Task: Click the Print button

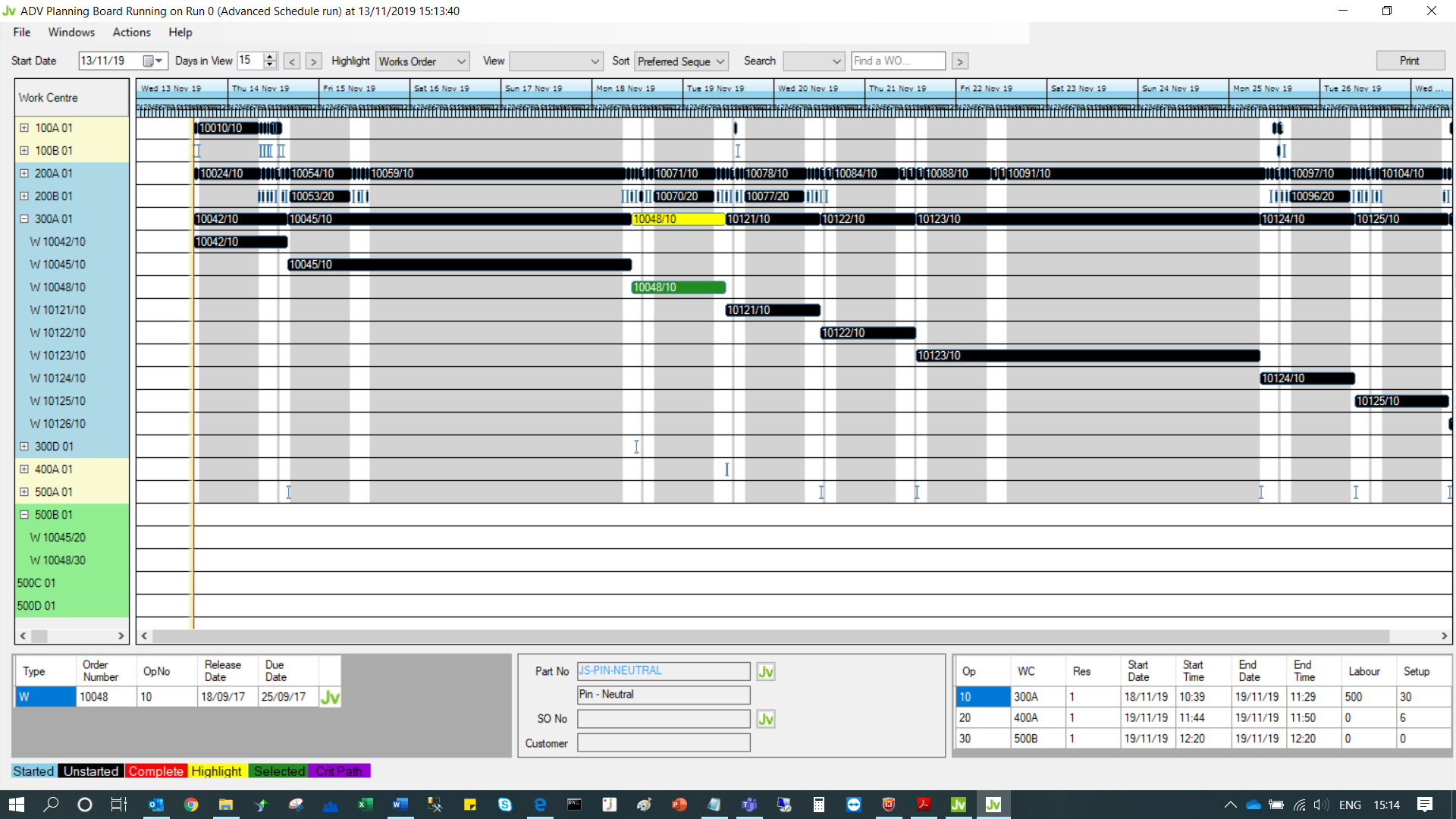Action: coord(1409,61)
